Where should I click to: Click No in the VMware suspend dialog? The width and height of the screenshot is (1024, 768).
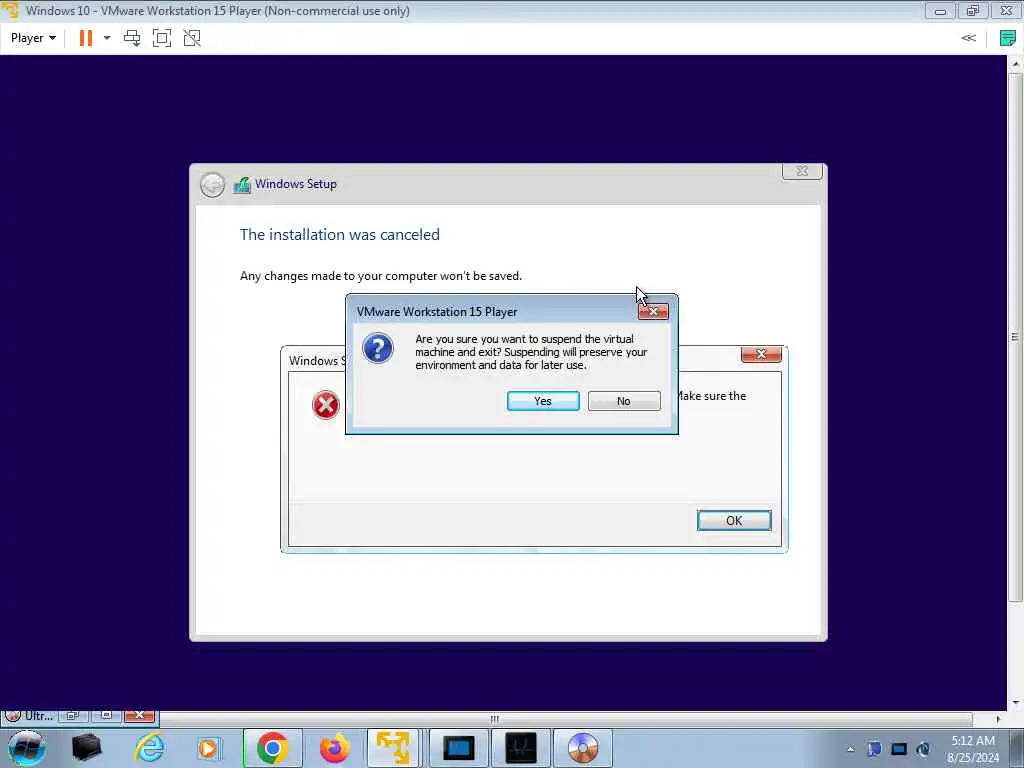[624, 401]
